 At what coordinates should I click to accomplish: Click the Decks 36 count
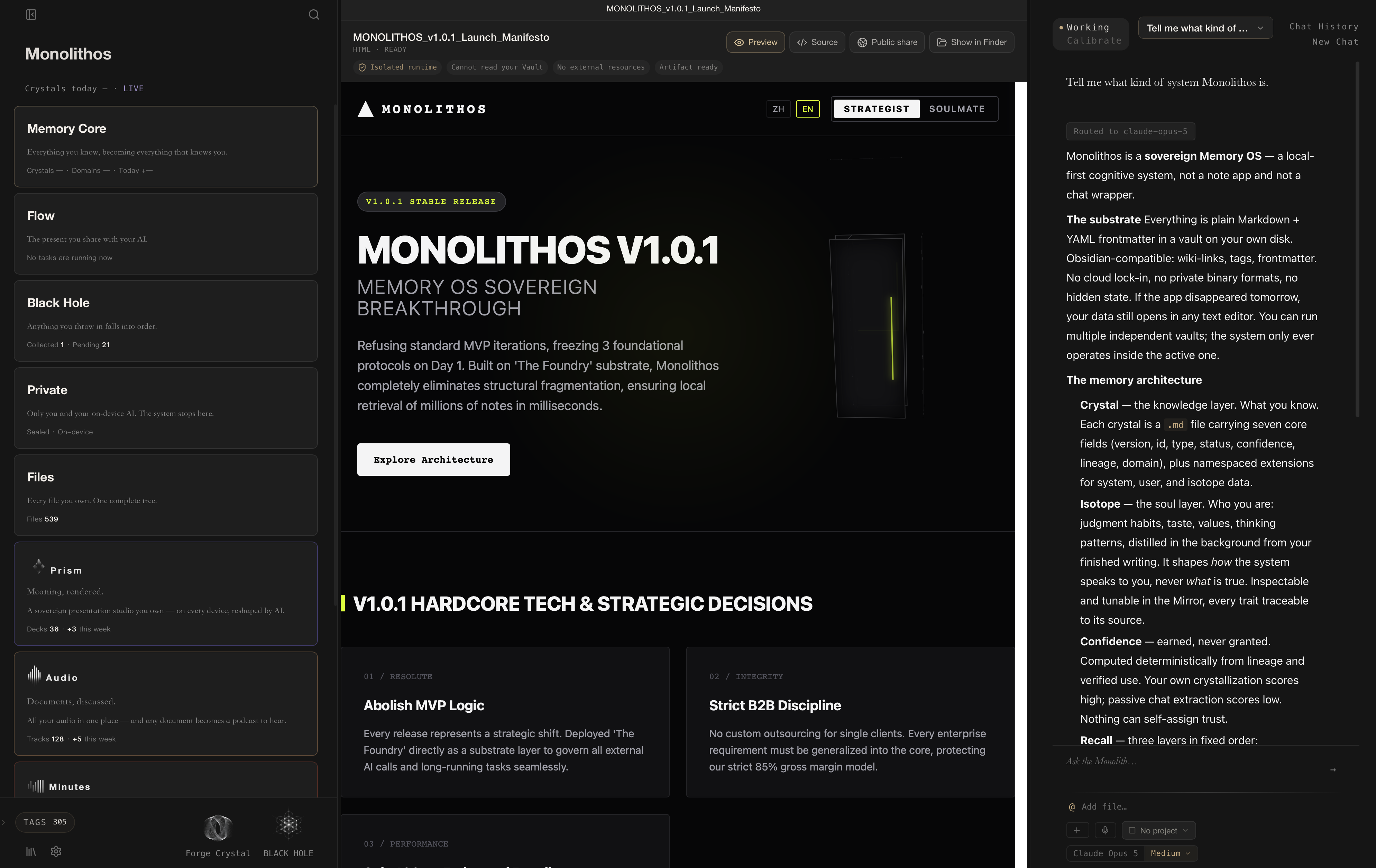tap(42, 629)
